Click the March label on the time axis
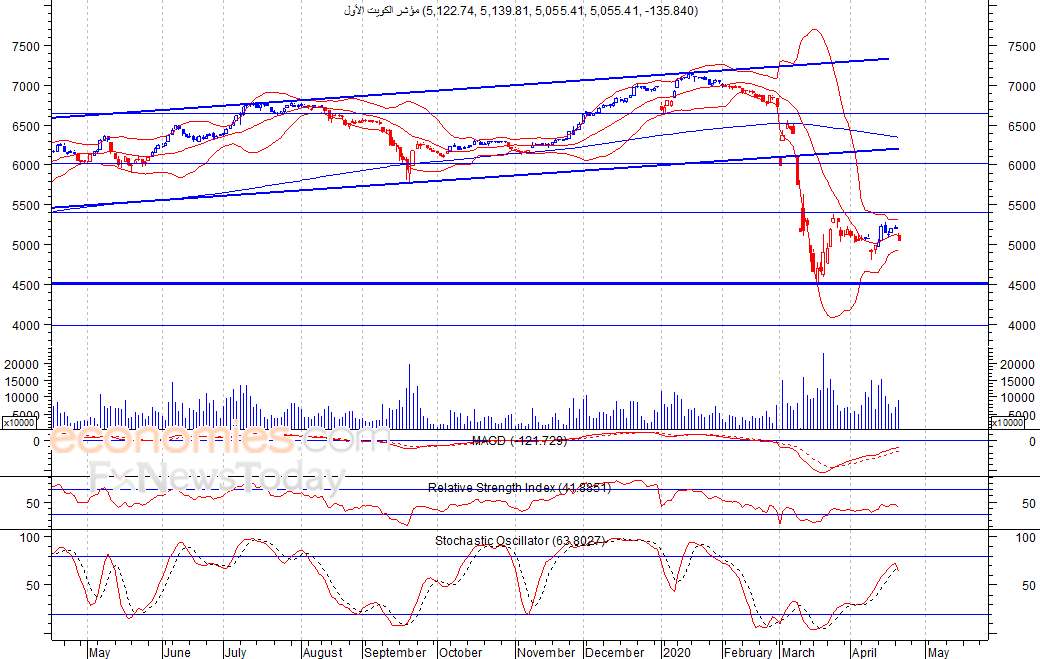This screenshot has width=1040, height=659. click(x=798, y=652)
